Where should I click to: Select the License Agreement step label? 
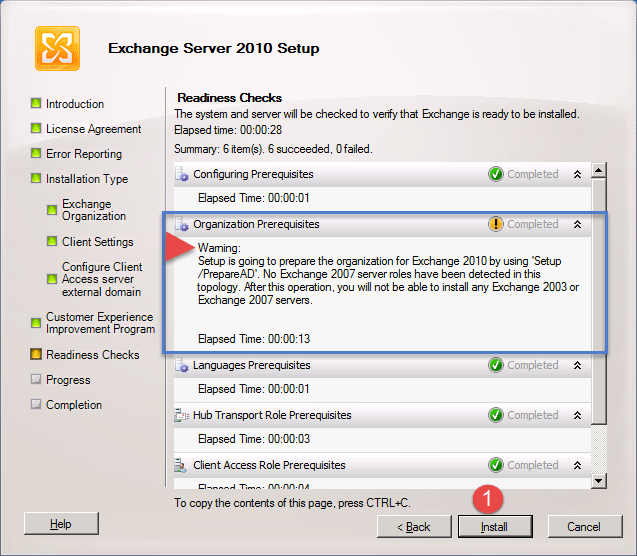93,129
